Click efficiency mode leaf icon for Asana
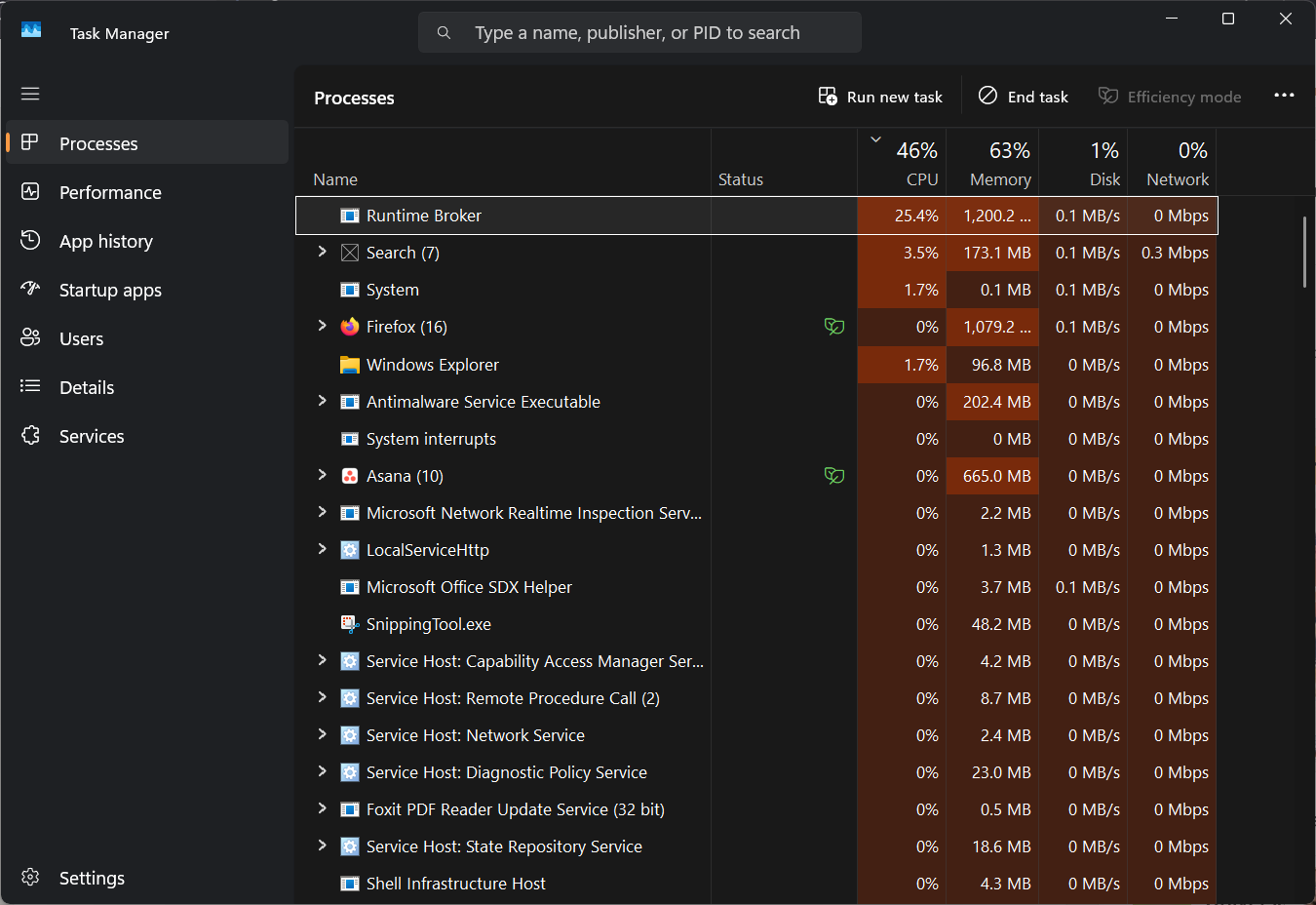 833,476
